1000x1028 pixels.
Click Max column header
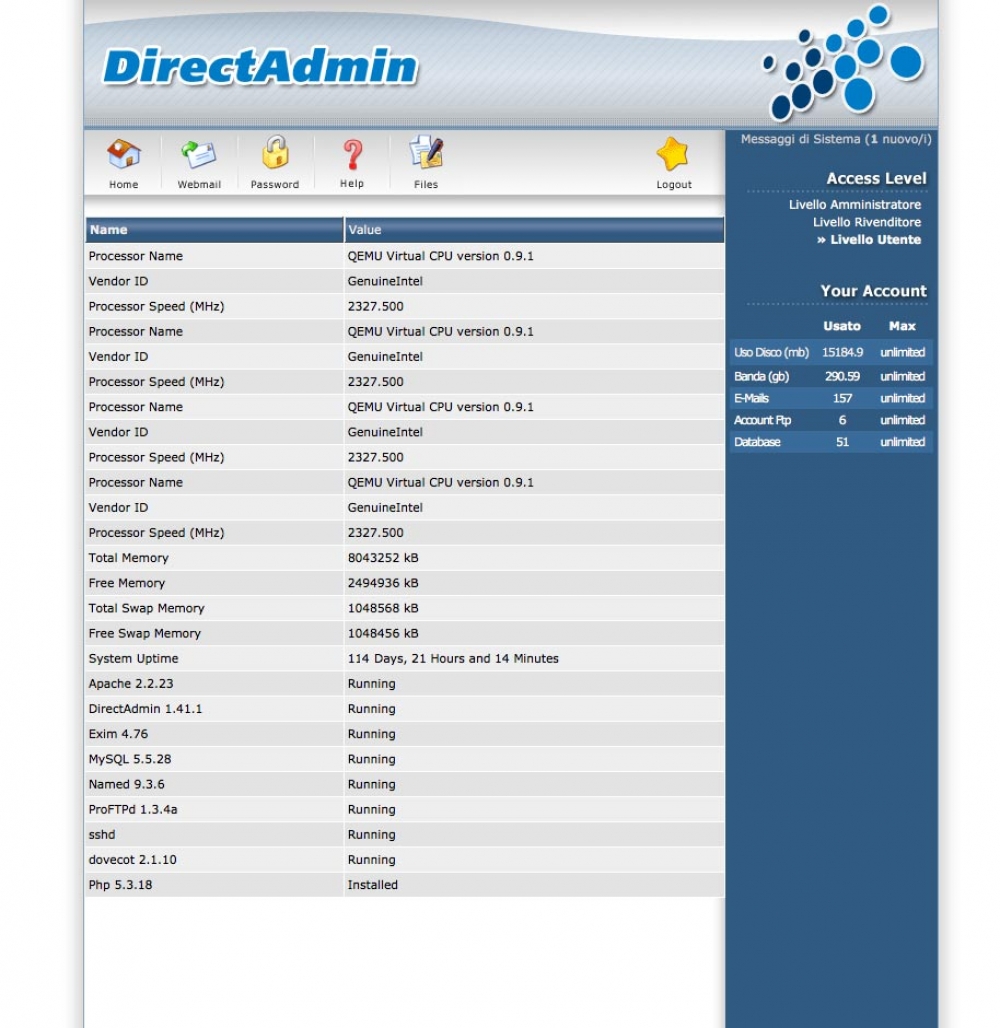click(902, 326)
